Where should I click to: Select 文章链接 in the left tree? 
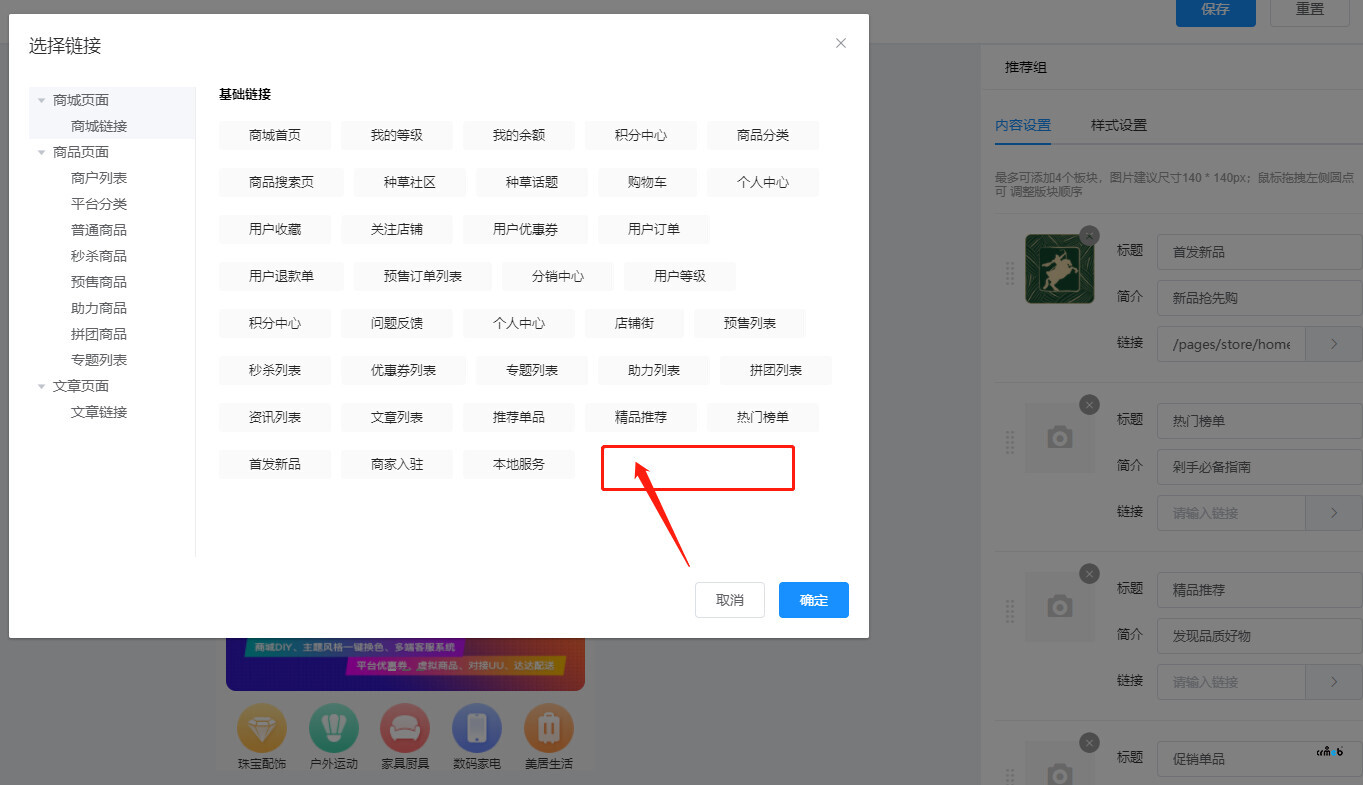tap(99, 412)
